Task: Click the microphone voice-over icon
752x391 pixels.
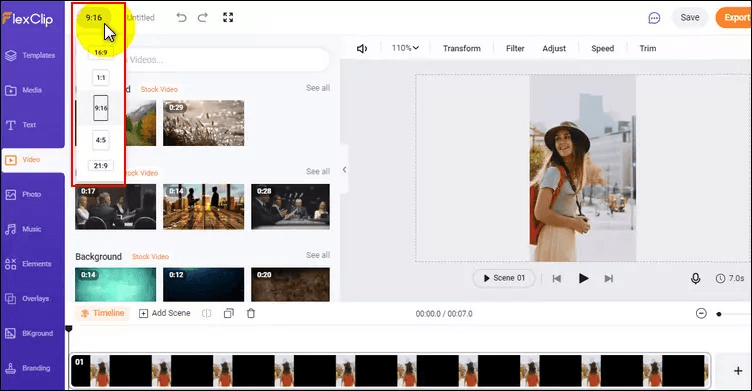Action: 695,278
